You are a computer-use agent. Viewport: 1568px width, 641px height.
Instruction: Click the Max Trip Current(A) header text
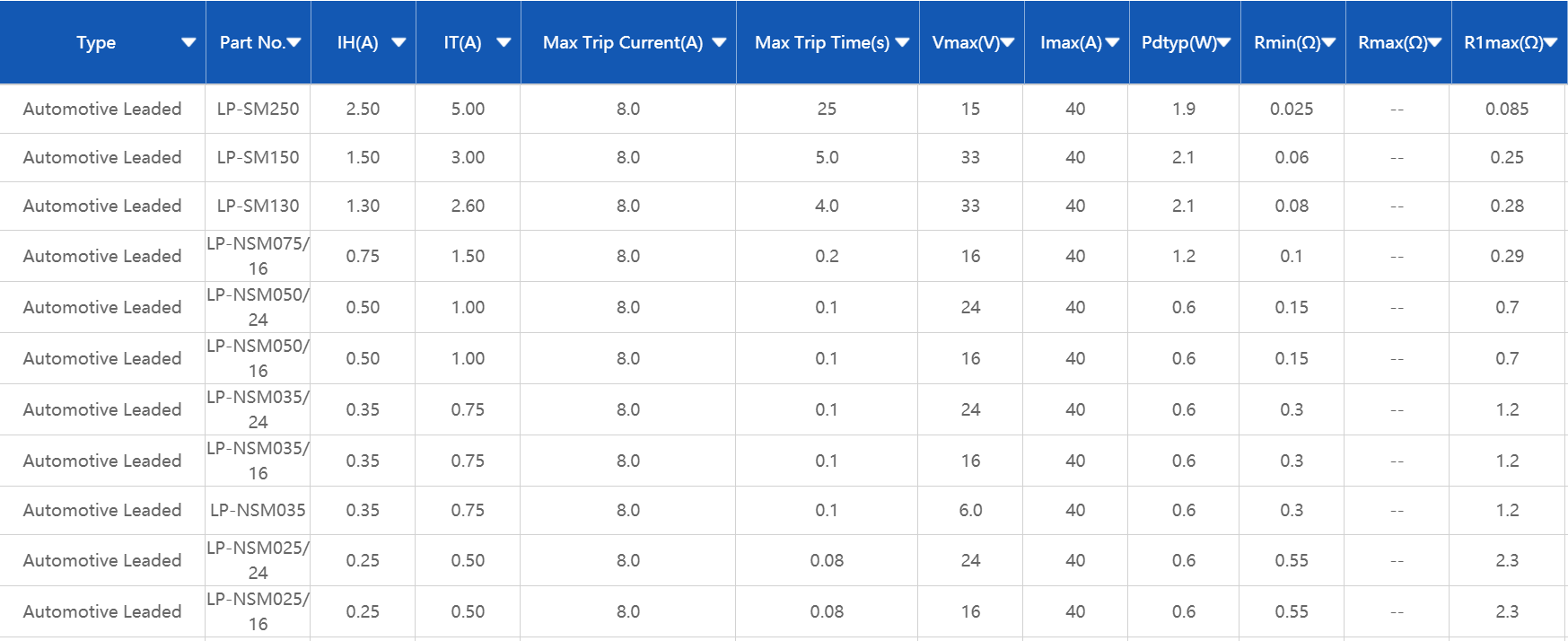(x=622, y=42)
